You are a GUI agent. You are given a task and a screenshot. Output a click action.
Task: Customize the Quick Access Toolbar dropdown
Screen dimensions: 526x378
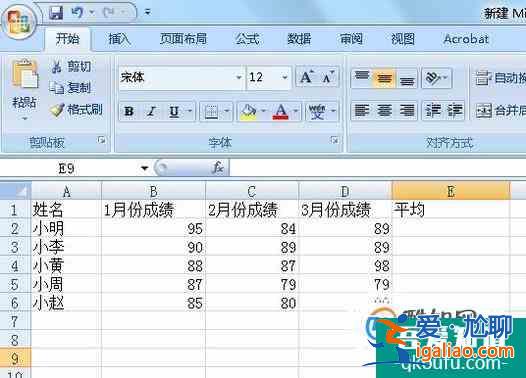pos(147,13)
